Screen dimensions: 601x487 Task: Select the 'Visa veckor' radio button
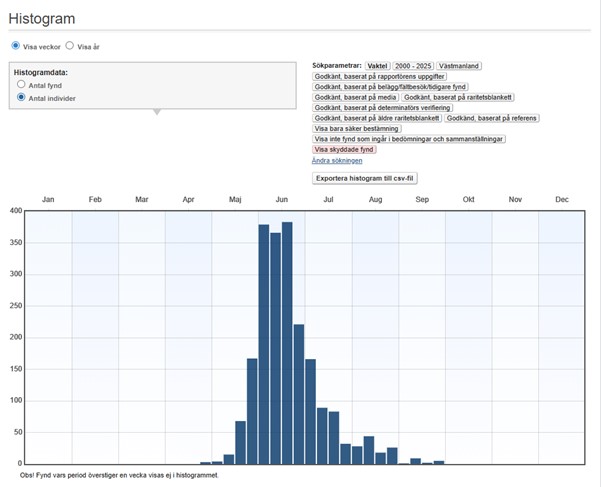(15, 46)
